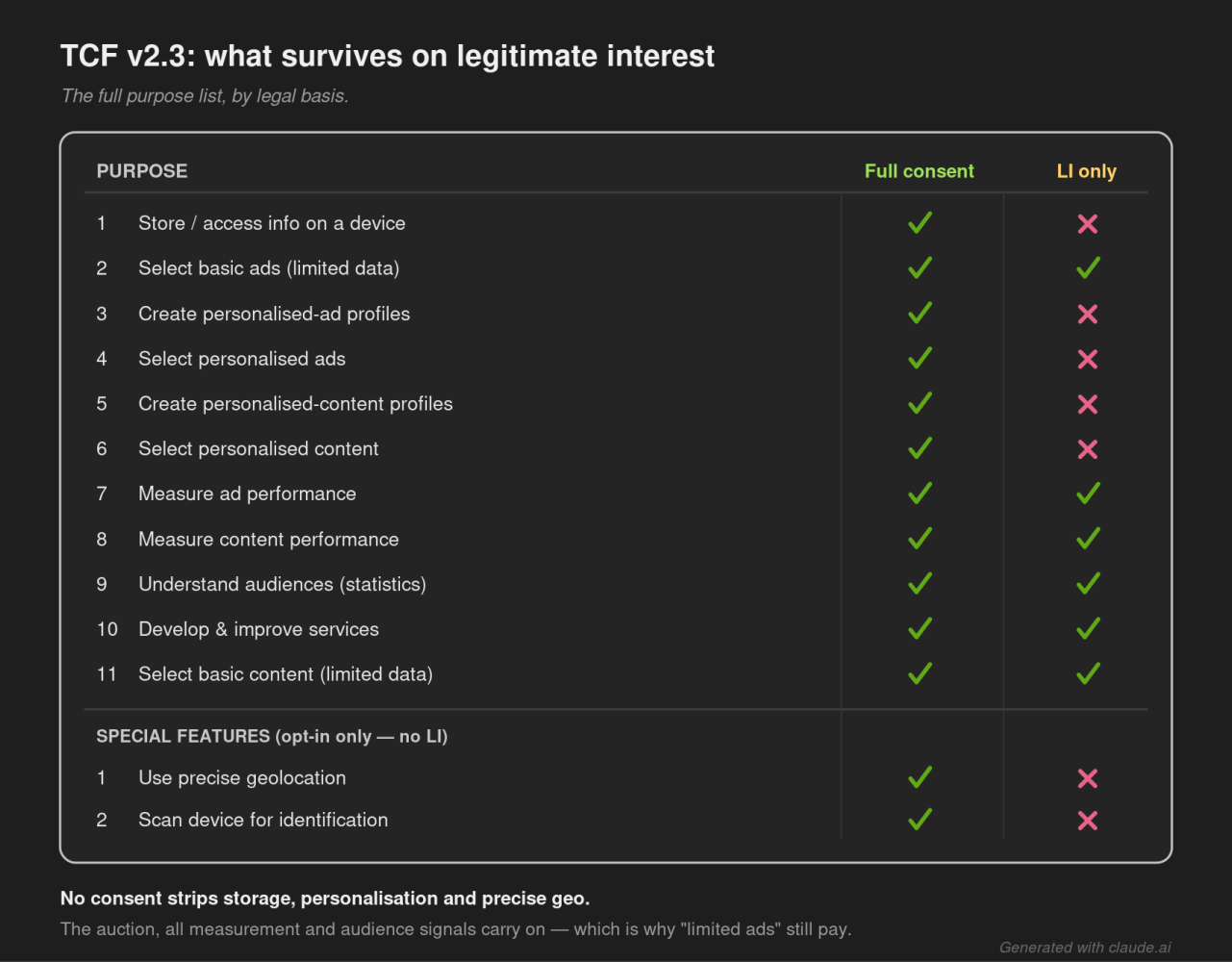Screen dimensions: 1232x962
Task: Click the Full consent checkmark for Create personalised-ad profiles
Action: click(920, 314)
